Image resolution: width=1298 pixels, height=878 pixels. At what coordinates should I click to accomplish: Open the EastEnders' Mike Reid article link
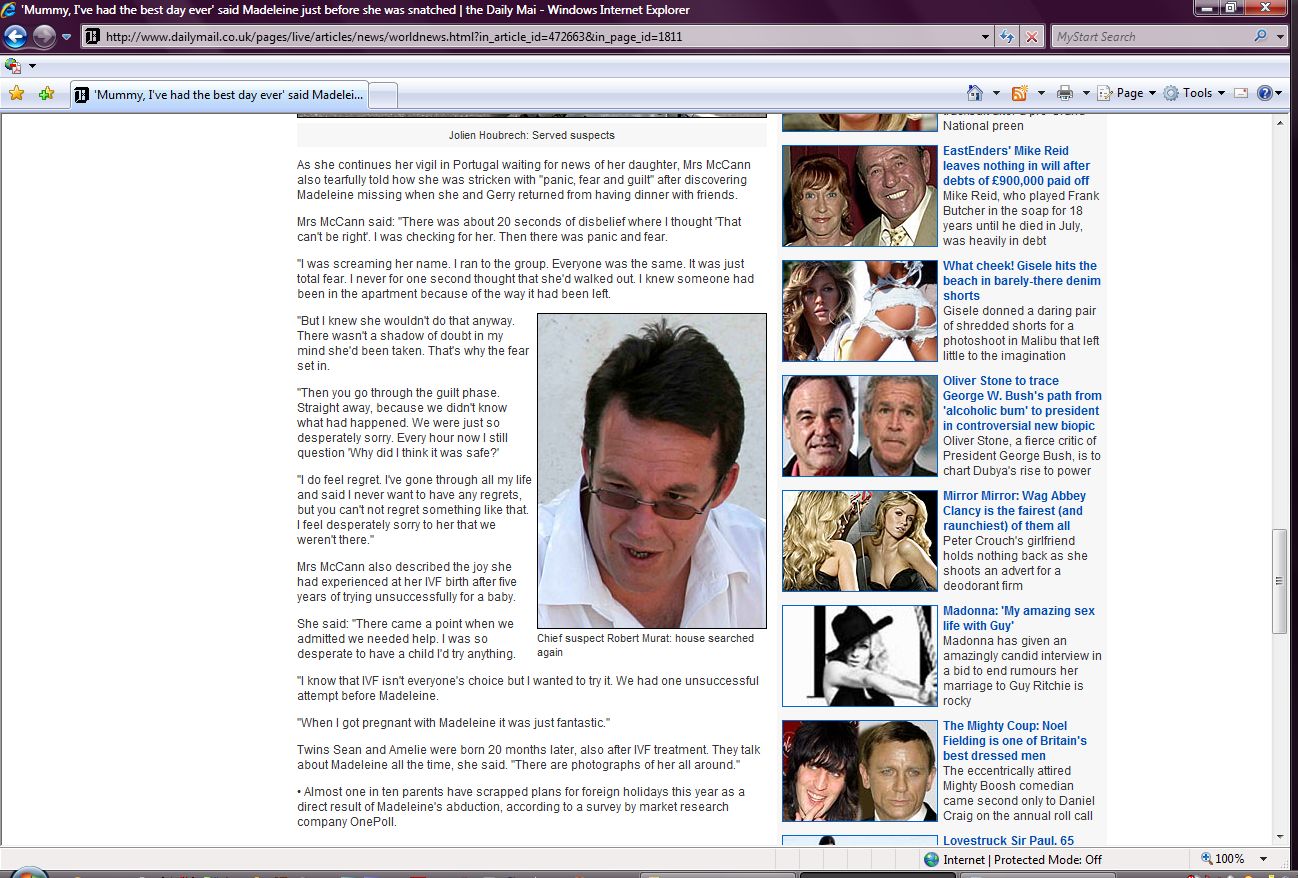(1016, 166)
